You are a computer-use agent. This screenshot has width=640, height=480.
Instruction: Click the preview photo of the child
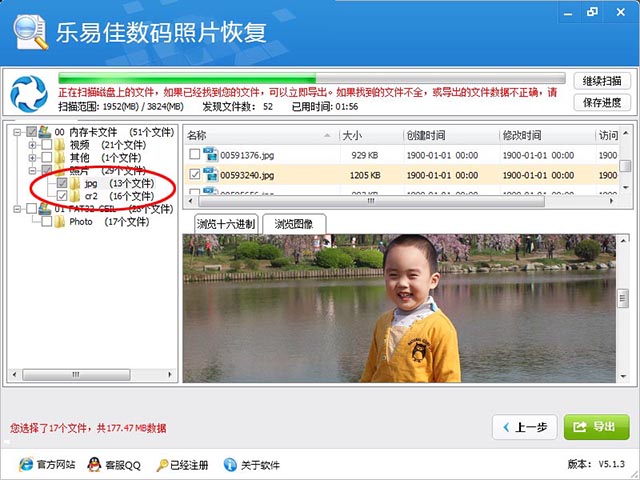tap(399, 308)
